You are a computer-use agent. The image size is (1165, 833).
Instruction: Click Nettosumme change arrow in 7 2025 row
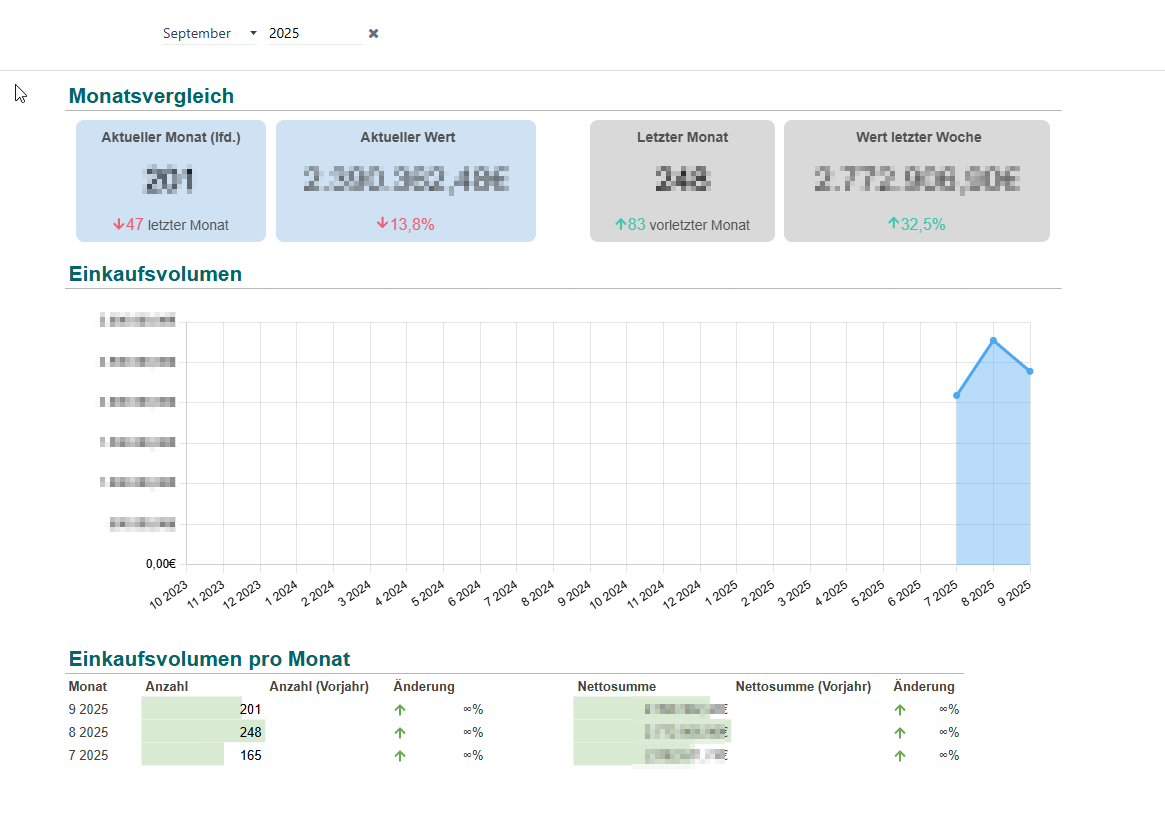tap(900, 756)
